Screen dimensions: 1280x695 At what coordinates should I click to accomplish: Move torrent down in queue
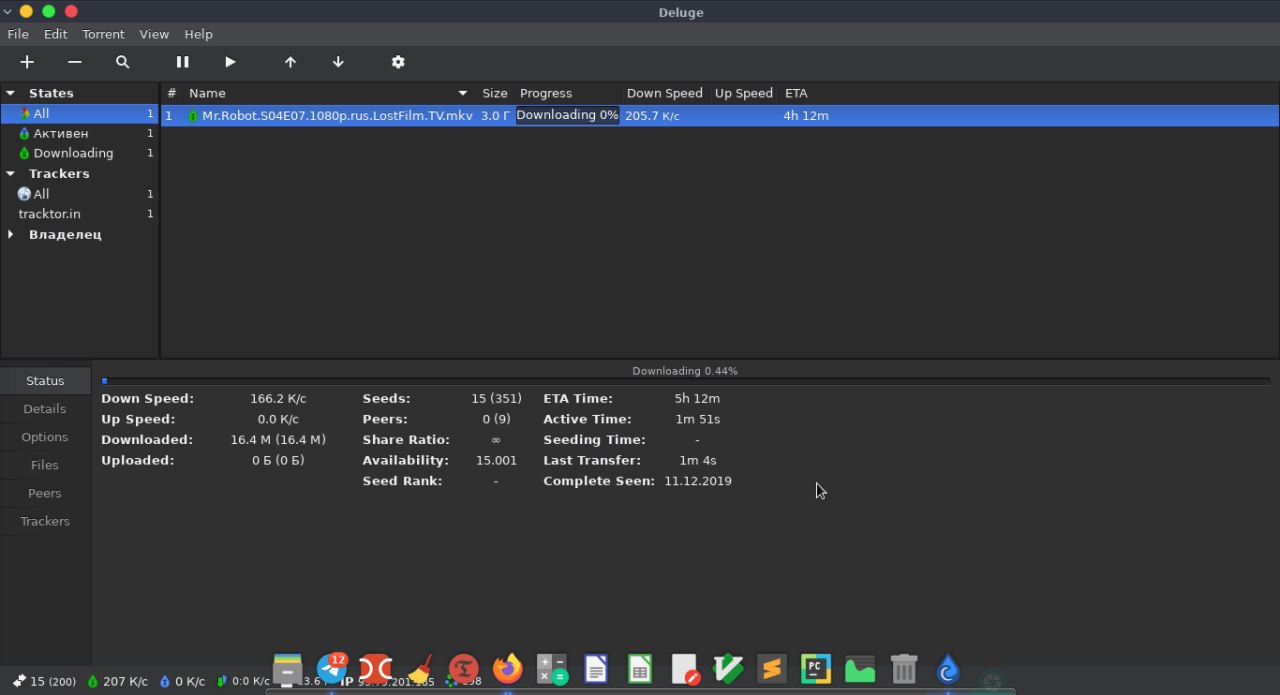[x=338, y=62]
